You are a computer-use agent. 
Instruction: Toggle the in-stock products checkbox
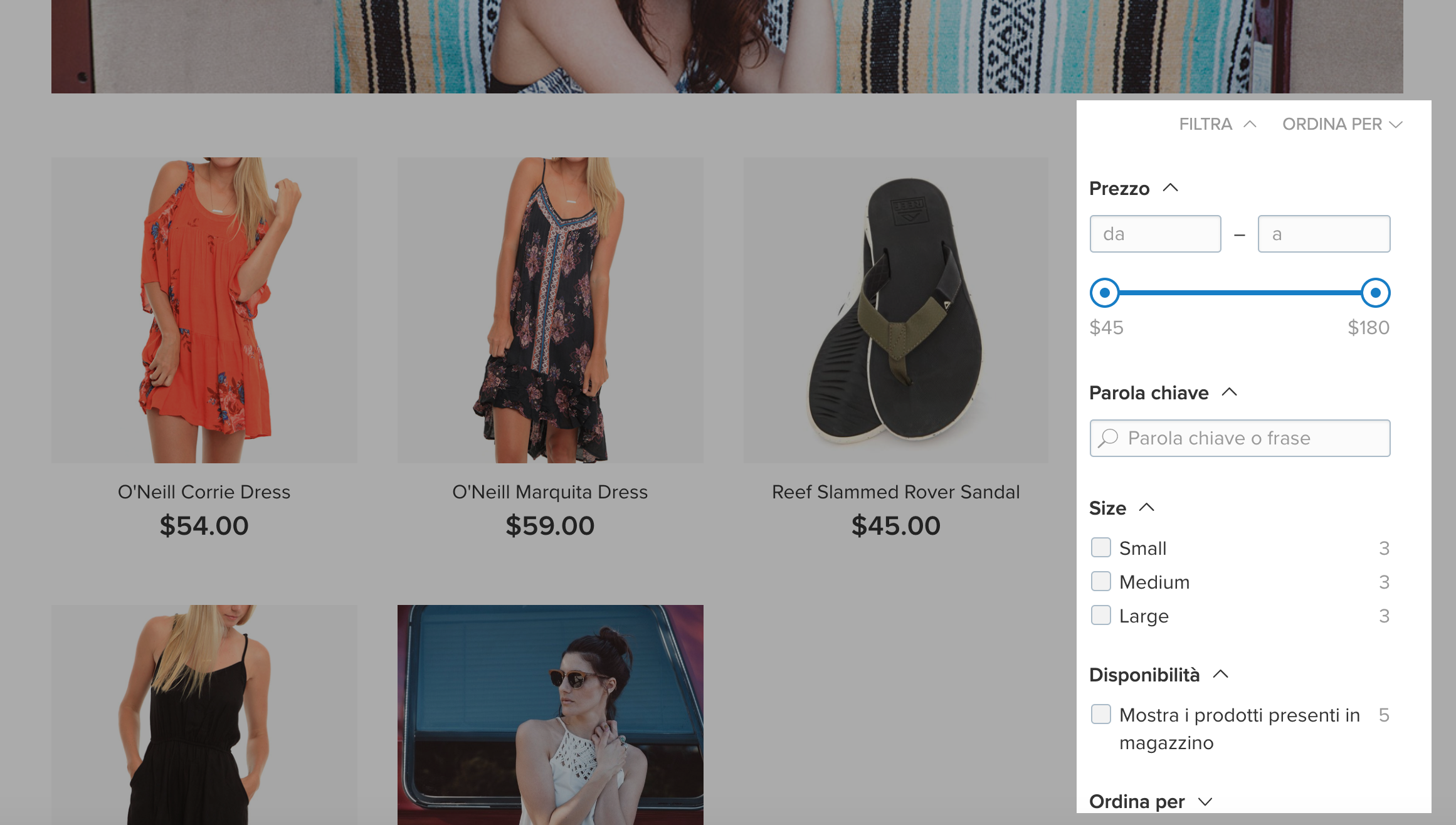point(1101,715)
